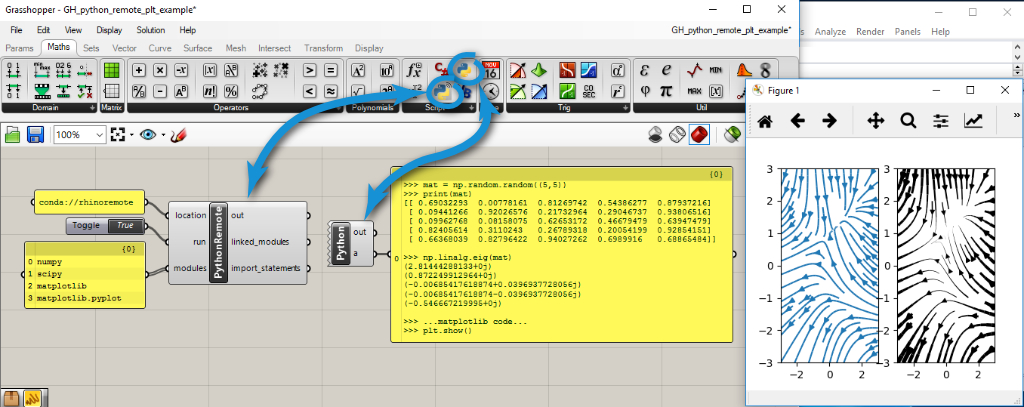Click the zoom extents canvas icon

[117, 135]
